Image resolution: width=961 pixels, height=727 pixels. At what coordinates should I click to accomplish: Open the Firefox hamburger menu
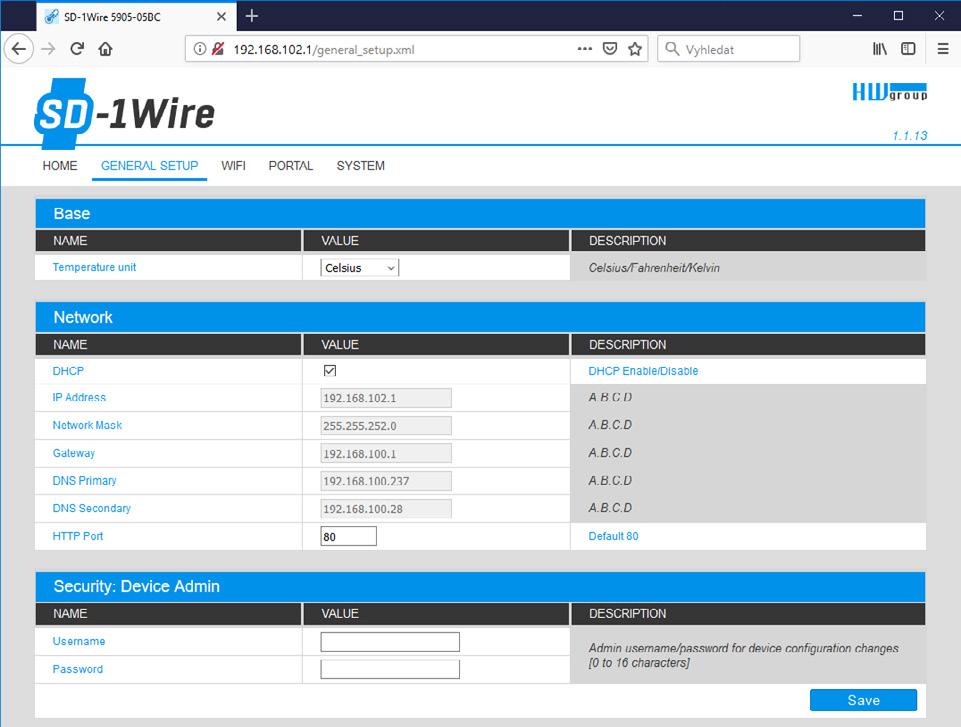pos(943,49)
